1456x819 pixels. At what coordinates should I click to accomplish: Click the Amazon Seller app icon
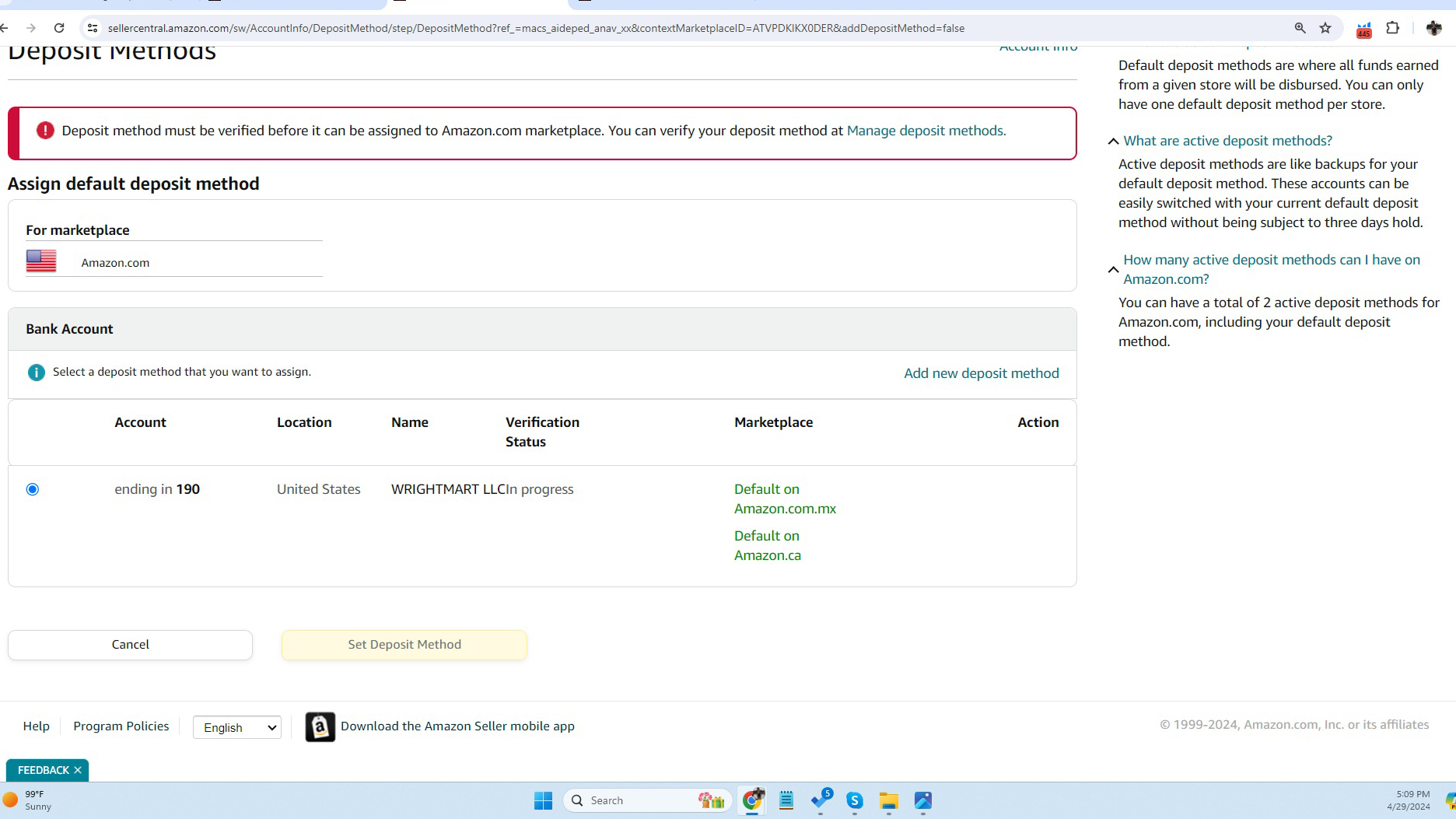pyautogui.click(x=320, y=726)
